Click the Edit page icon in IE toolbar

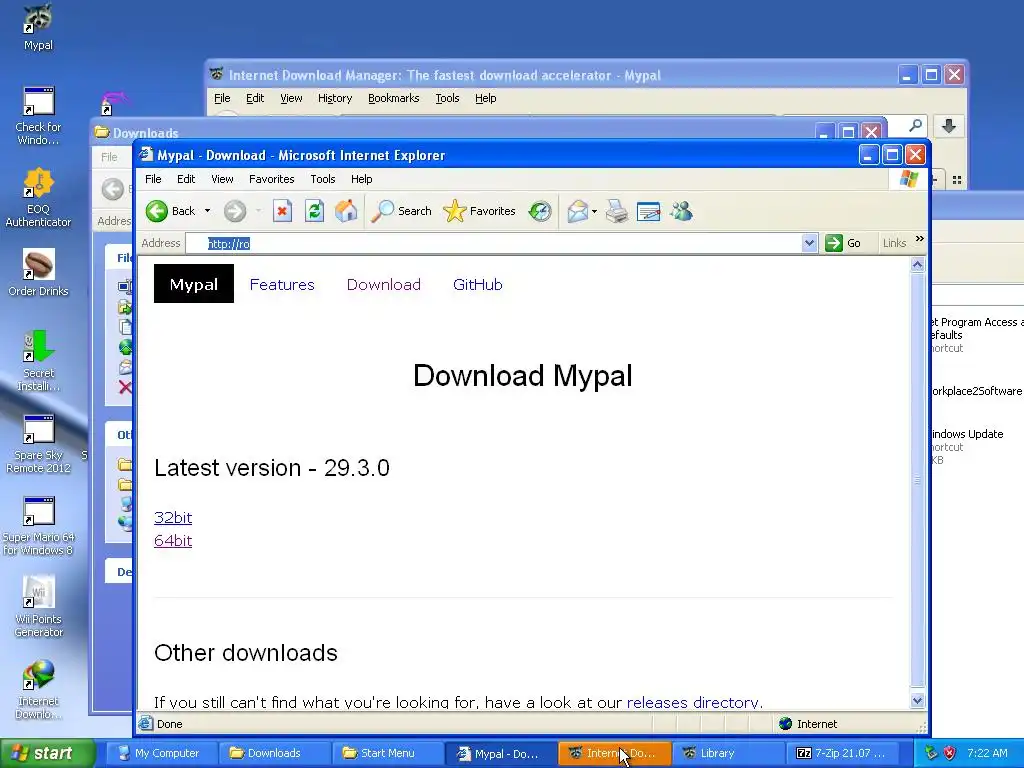click(x=648, y=211)
